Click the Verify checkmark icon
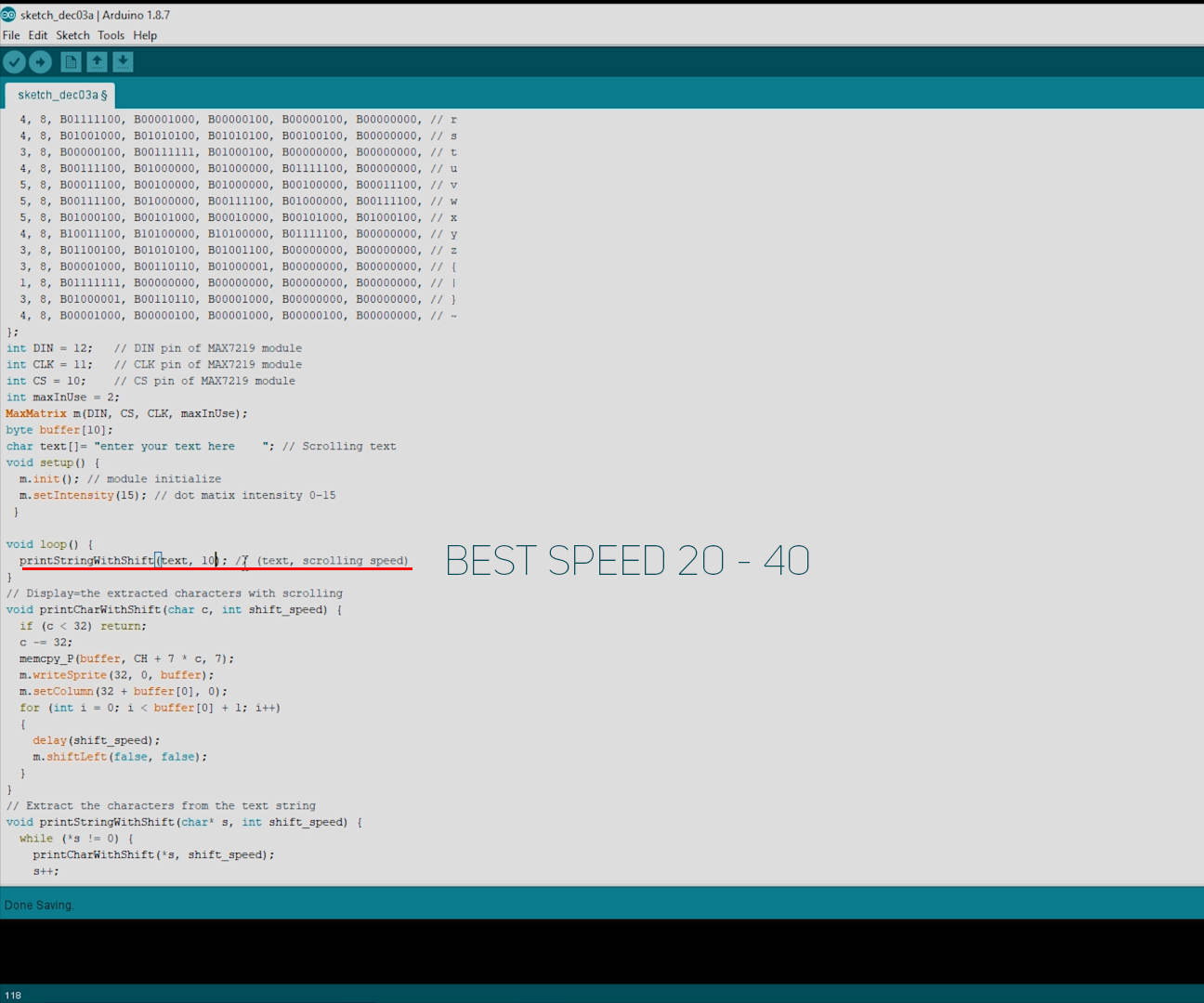The image size is (1204, 1003). [14, 62]
